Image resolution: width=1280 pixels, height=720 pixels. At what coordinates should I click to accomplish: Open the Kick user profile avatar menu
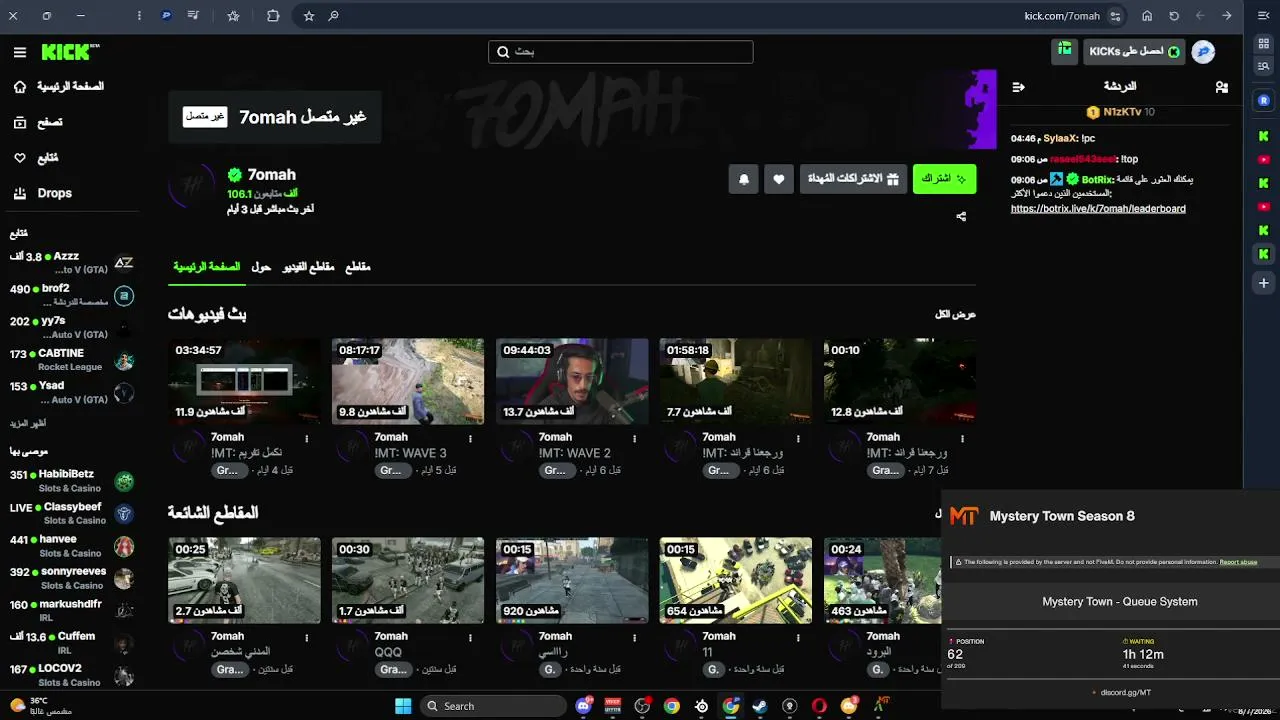(1203, 52)
